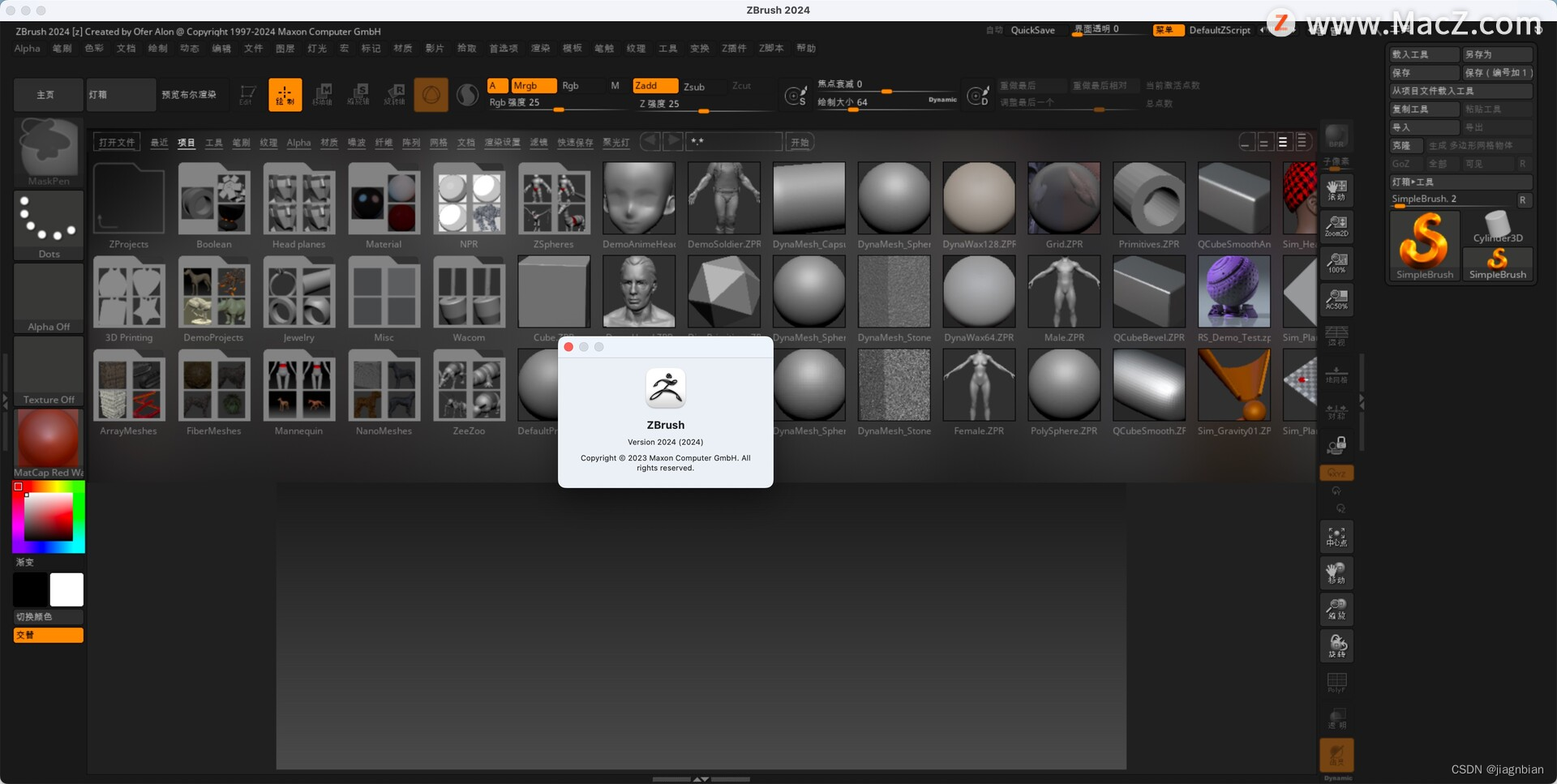Click the 载入工具 load tool button
Image resolution: width=1557 pixels, height=784 pixels.
point(1424,54)
